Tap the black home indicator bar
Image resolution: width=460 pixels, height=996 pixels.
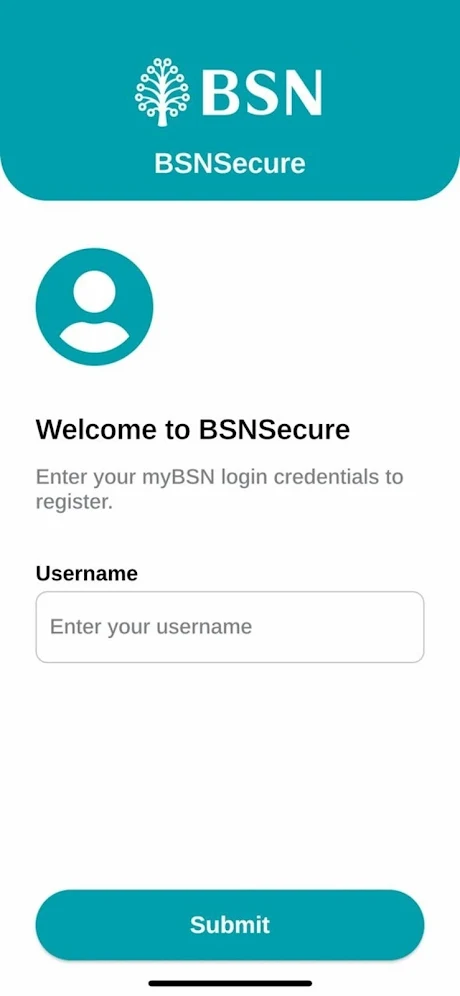point(230,983)
